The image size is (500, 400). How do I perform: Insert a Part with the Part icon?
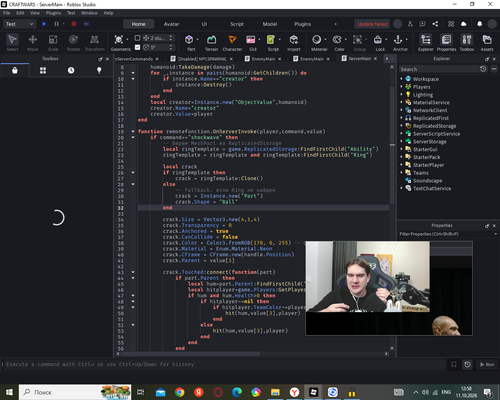189,40
